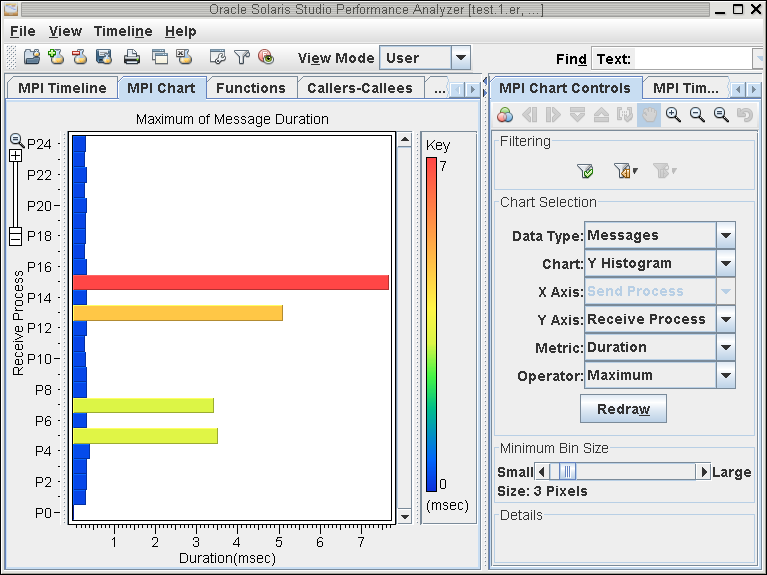Screen dimensions: 767x575
Task: Click the reset zoom magnifier icon
Action: click(x=721, y=115)
